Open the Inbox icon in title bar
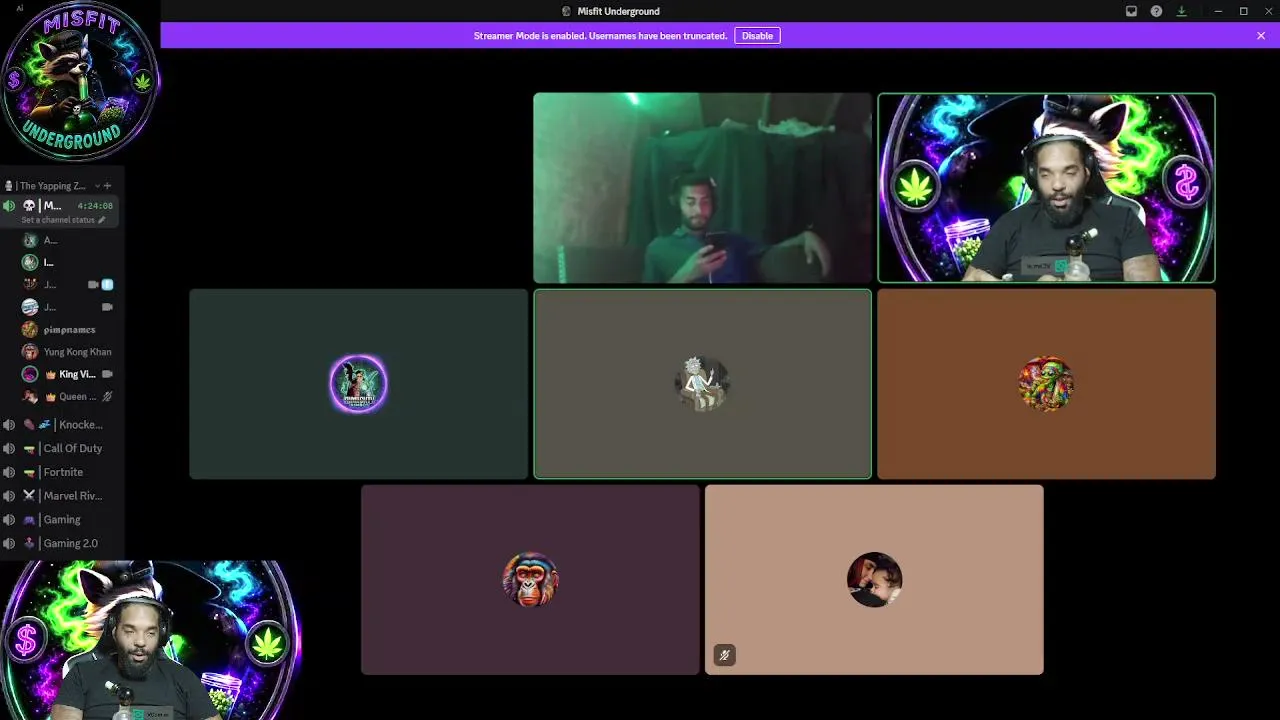1280x720 pixels. click(x=1131, y=11)
